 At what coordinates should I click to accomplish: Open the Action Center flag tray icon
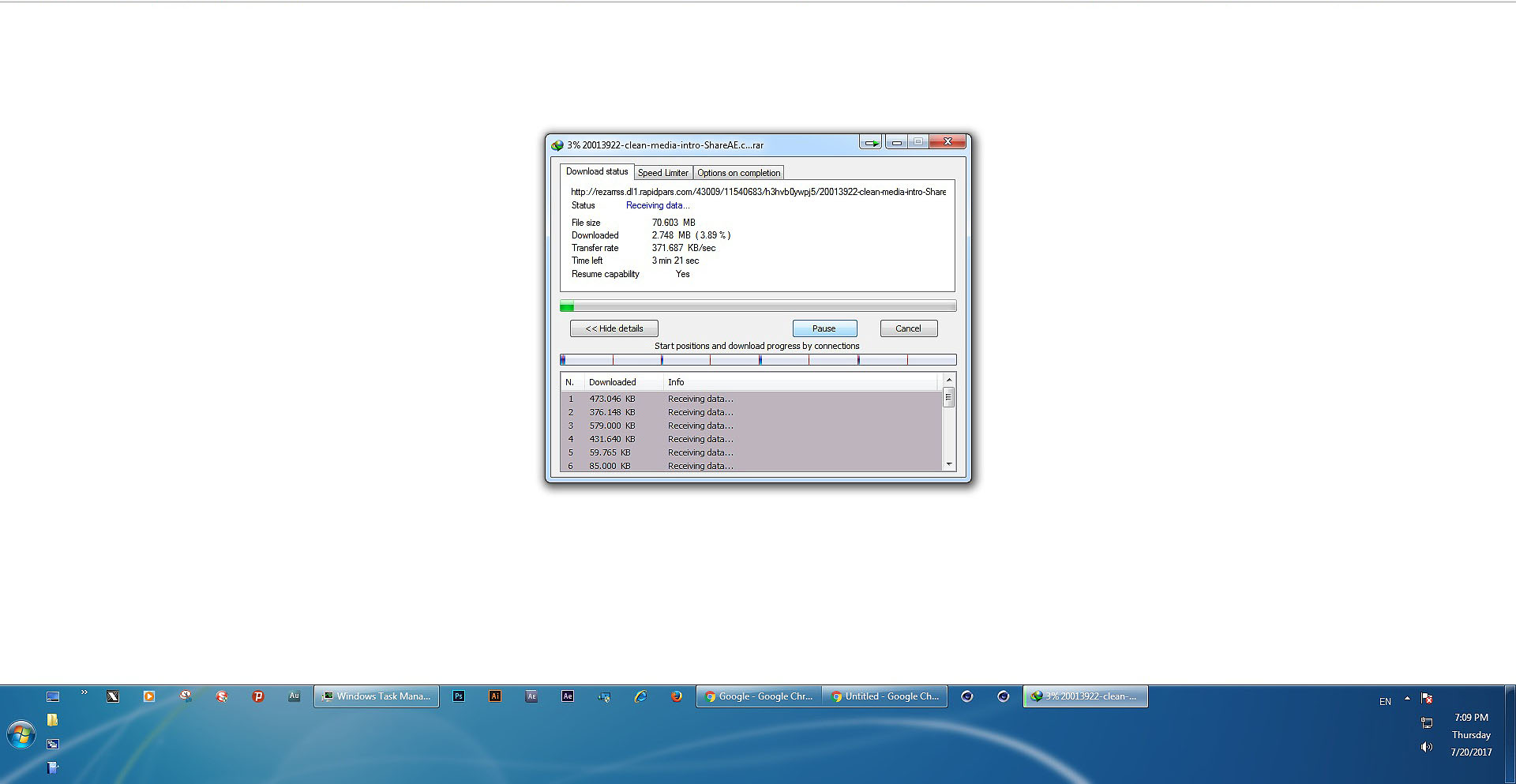[x=1427, y=699]
